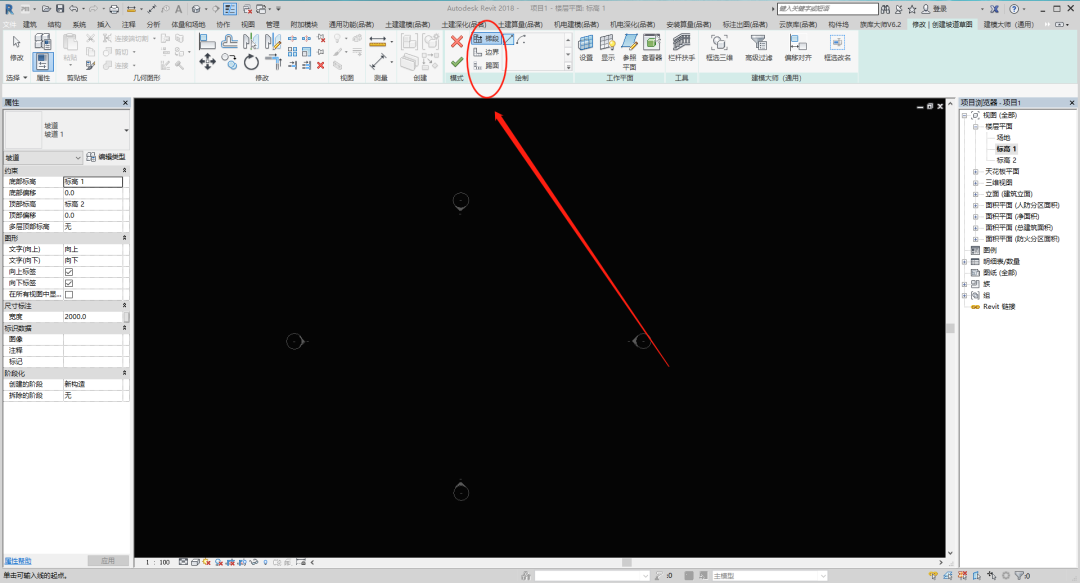The image size is (1080, 583).
Task: Toggle the 向下标签 checkbox
Action: (69, 283)
